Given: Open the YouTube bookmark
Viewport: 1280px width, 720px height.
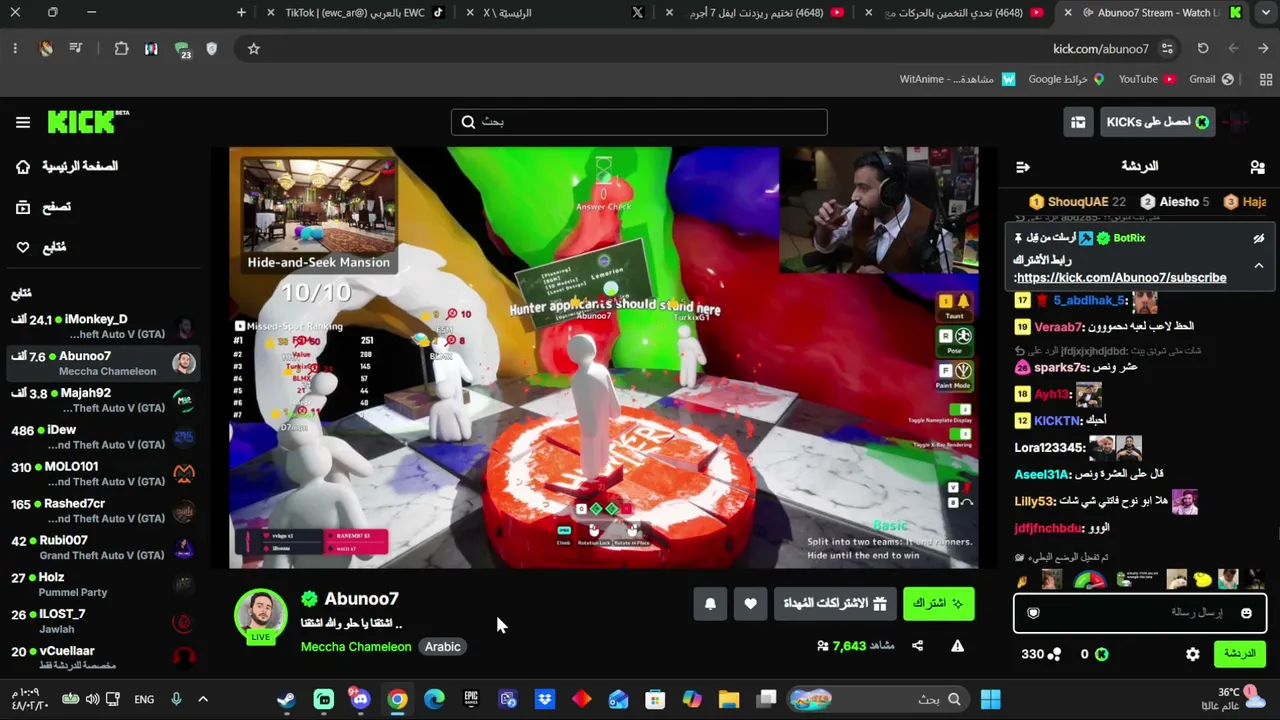Looking at the screenshot, I should click(1146, 80).
